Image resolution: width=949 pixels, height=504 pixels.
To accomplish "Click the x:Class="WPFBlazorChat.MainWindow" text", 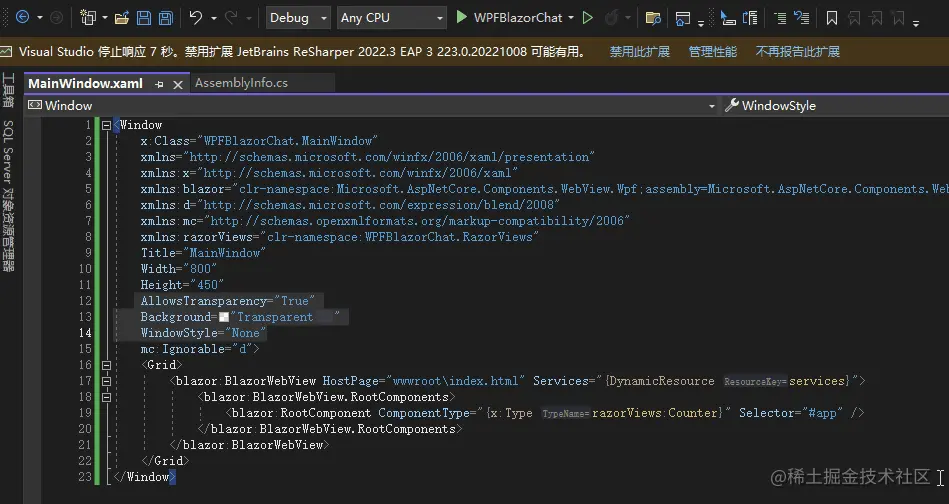I will [x=259, y=141].
